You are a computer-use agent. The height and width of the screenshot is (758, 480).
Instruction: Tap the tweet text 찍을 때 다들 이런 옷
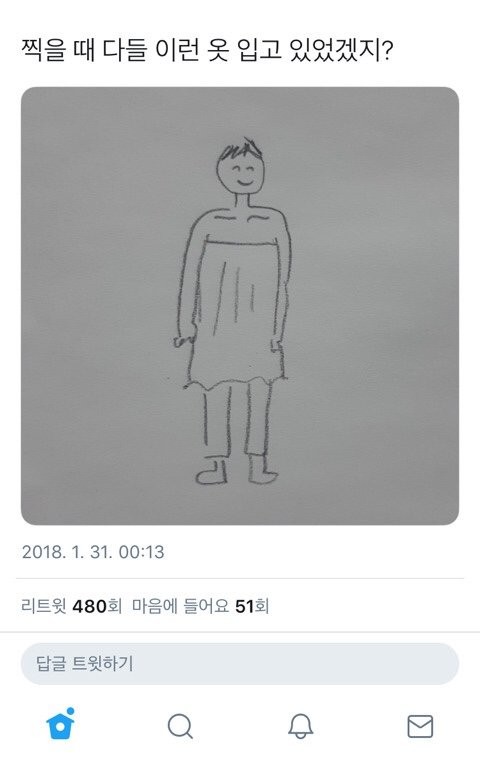tap(126, 50)
